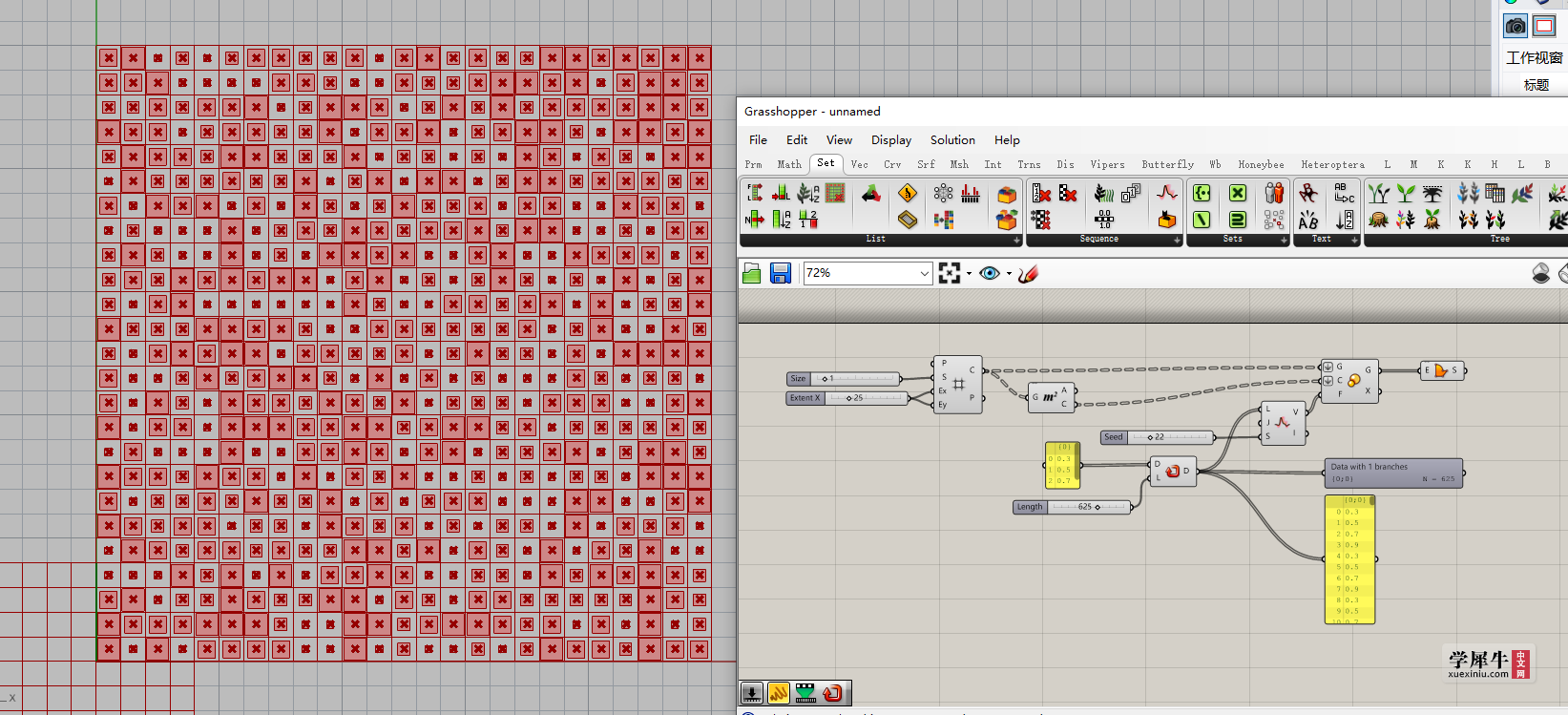Toggle the shaded preview sphere icon

1540,274
